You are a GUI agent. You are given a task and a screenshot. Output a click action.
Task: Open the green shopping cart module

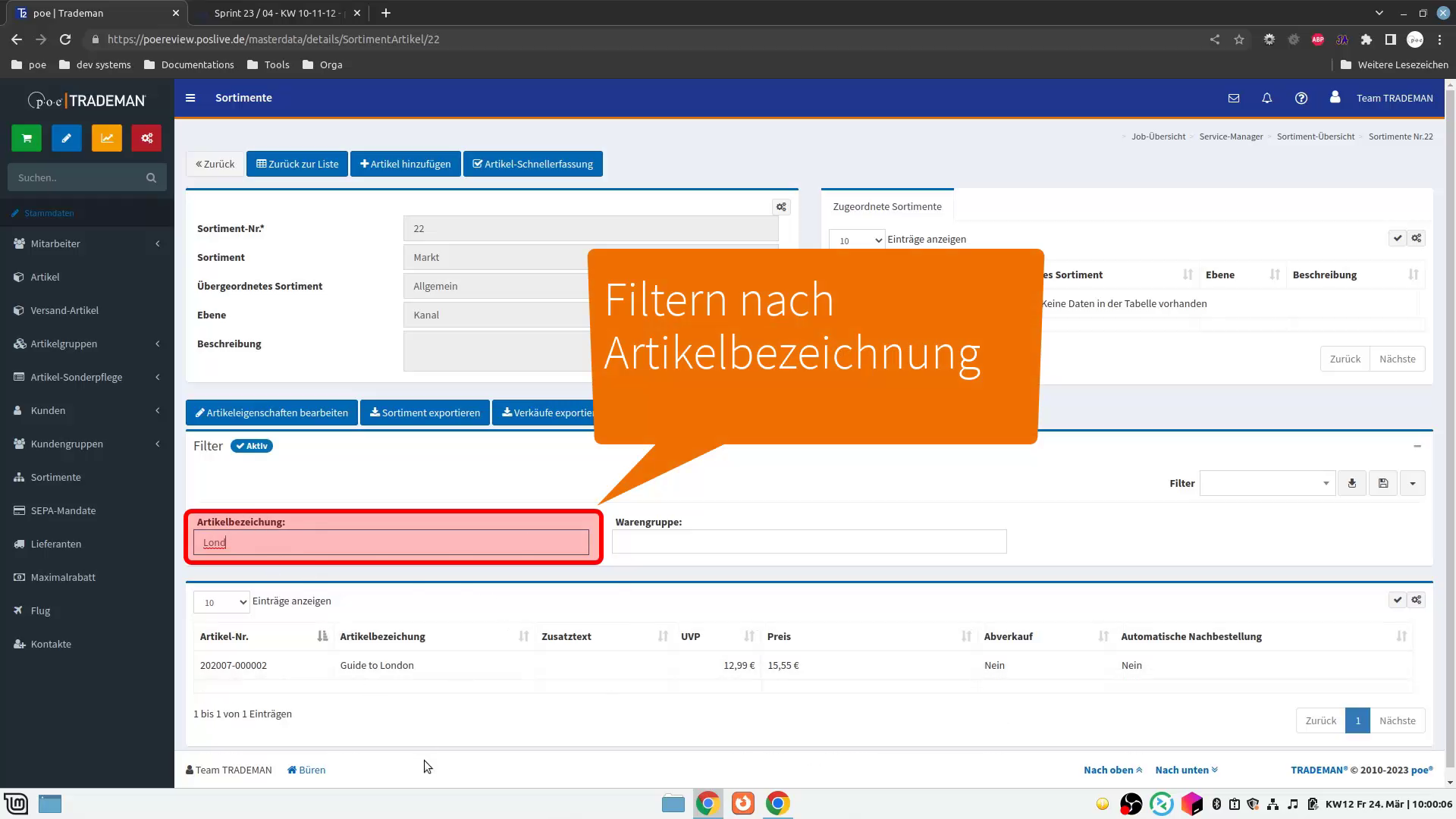click(x=27, y=138)
